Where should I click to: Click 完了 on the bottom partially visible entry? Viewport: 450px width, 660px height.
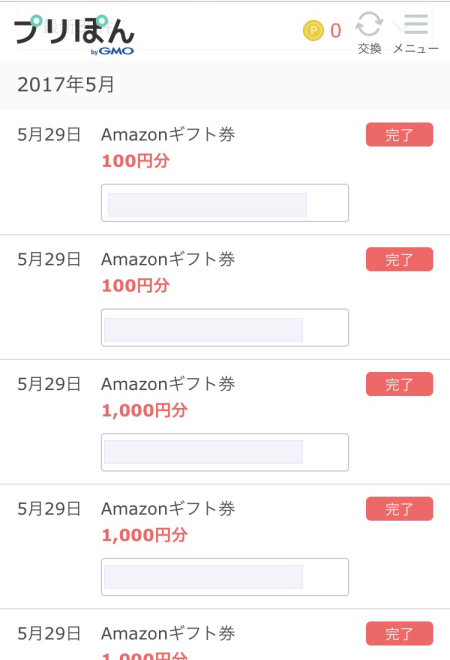(x=399, y=633)
